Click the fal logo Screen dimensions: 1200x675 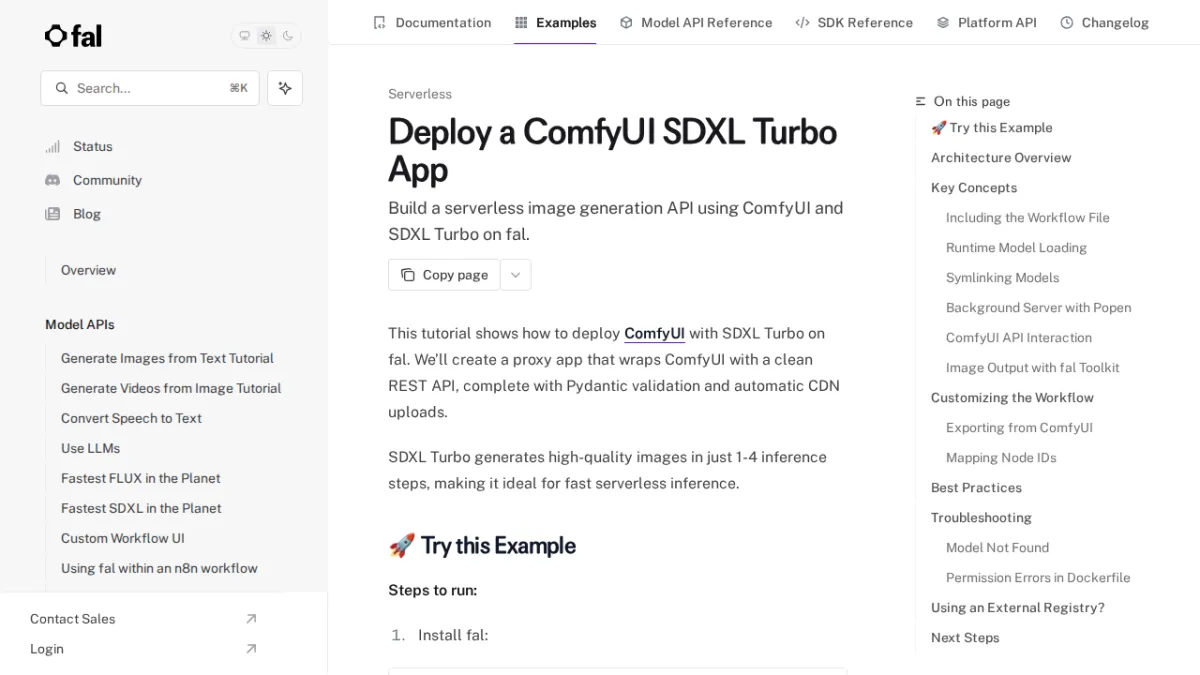[73, 36]
